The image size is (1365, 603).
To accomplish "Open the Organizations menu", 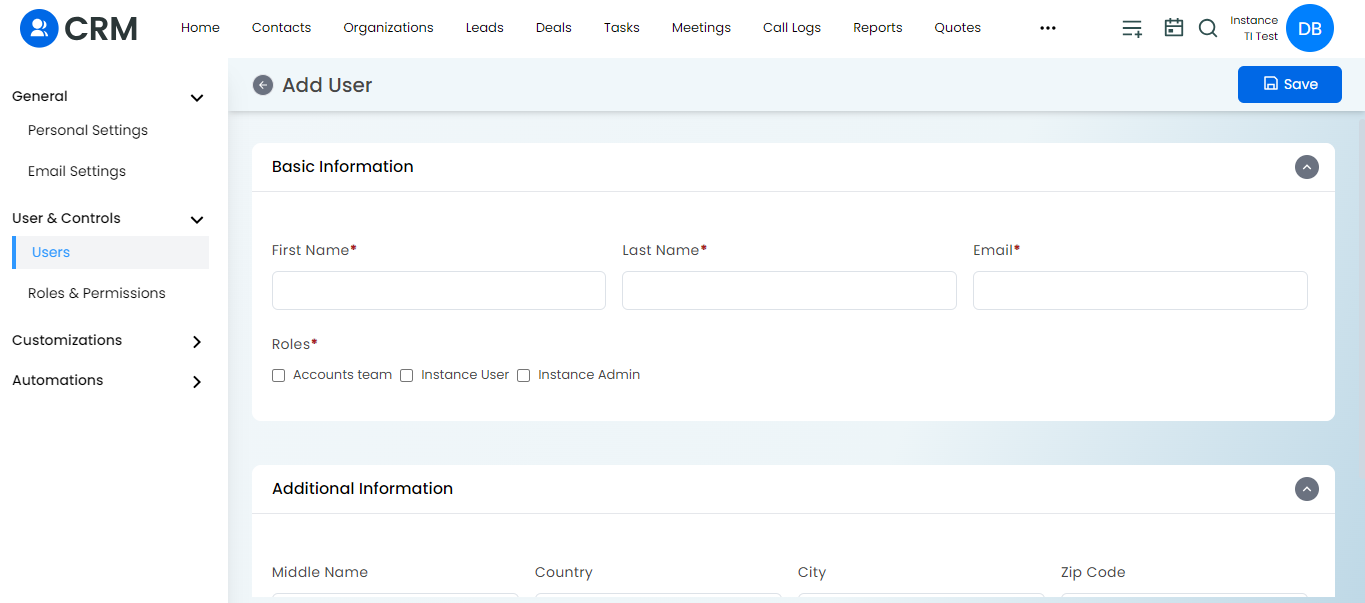I will (x=388, y=28).
